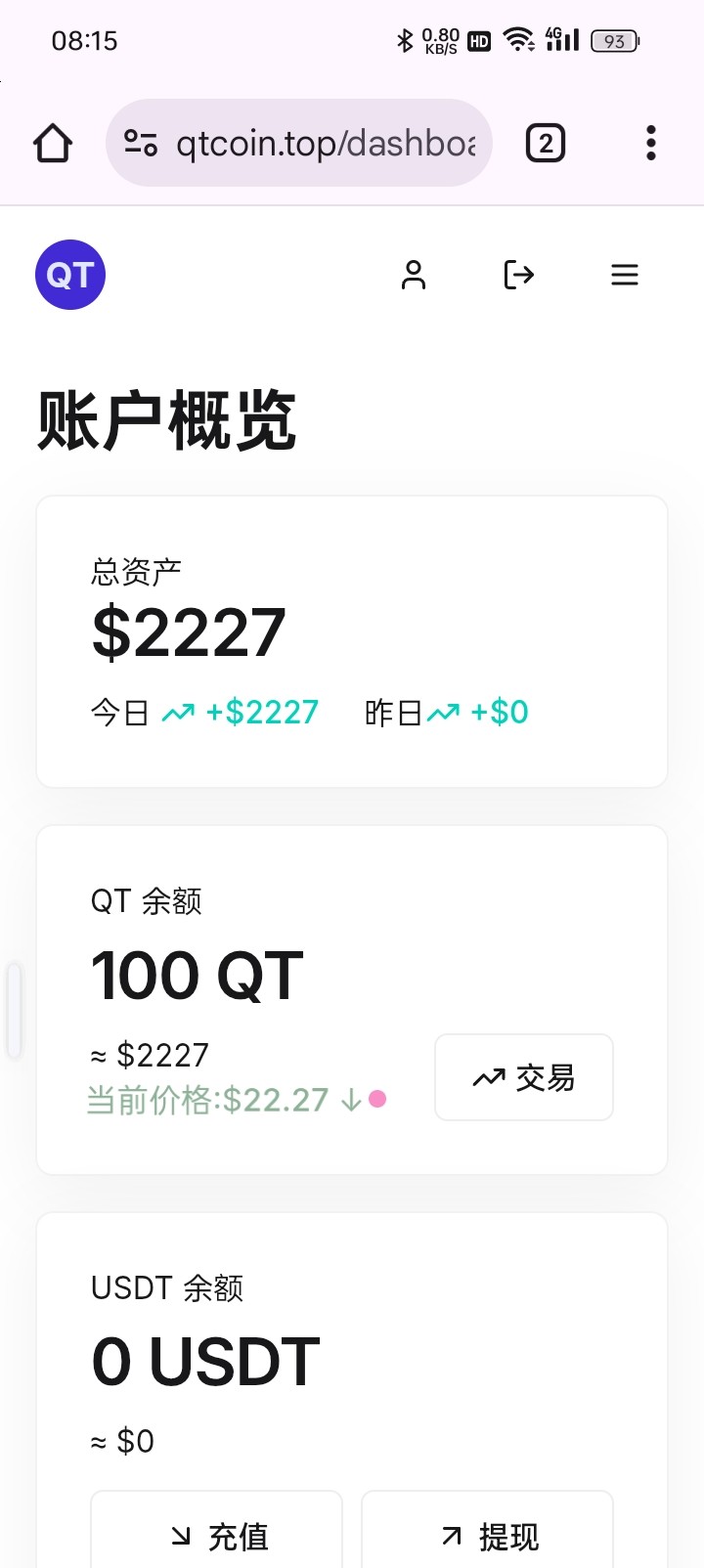The height and width of the screenshot is (1568, 704).
Task: Click the 交易 trade button
Action: pyautogui.click(x=524, y=1077)
